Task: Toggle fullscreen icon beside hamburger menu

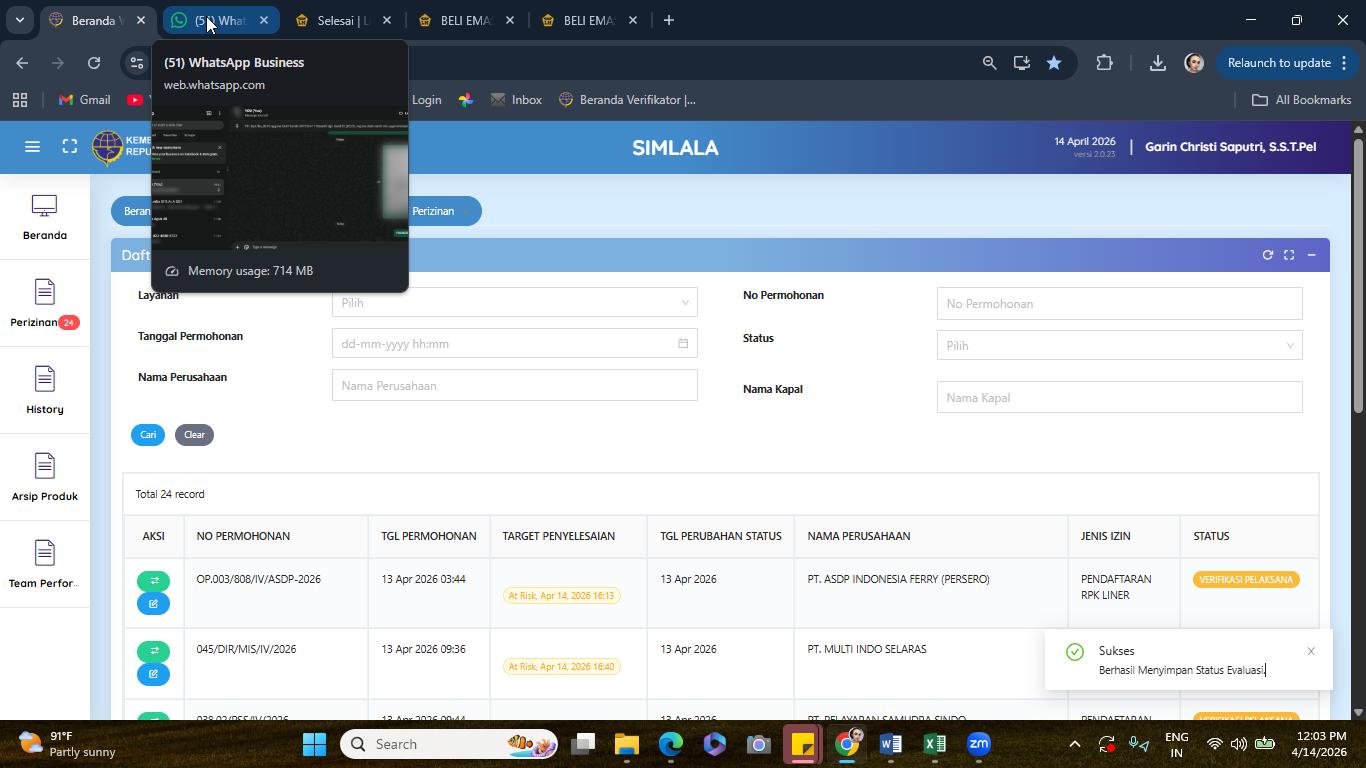Action: click(x=70, y=147)
